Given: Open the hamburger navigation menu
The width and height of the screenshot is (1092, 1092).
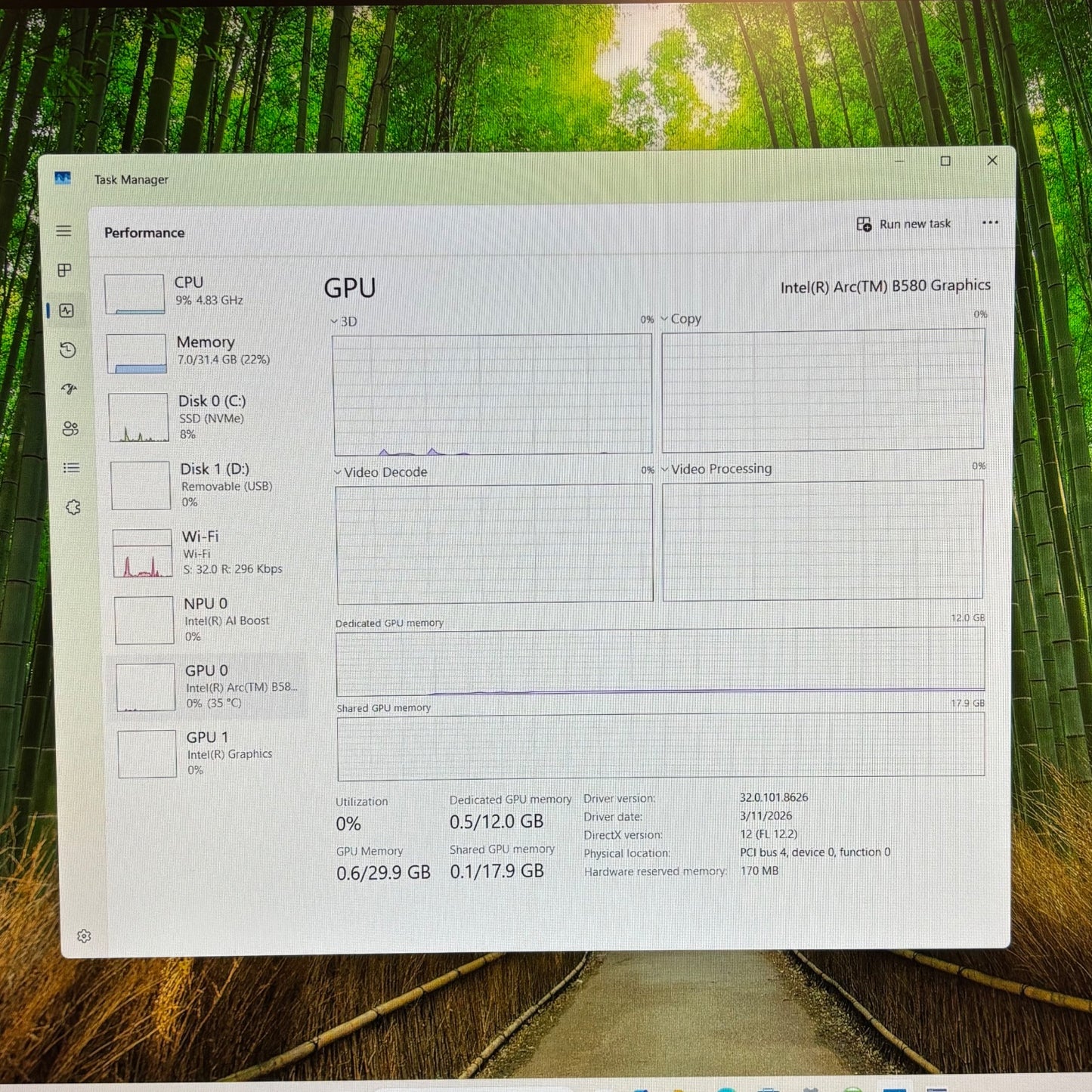Looking at the screenshot, I should (x=64, y=231).
